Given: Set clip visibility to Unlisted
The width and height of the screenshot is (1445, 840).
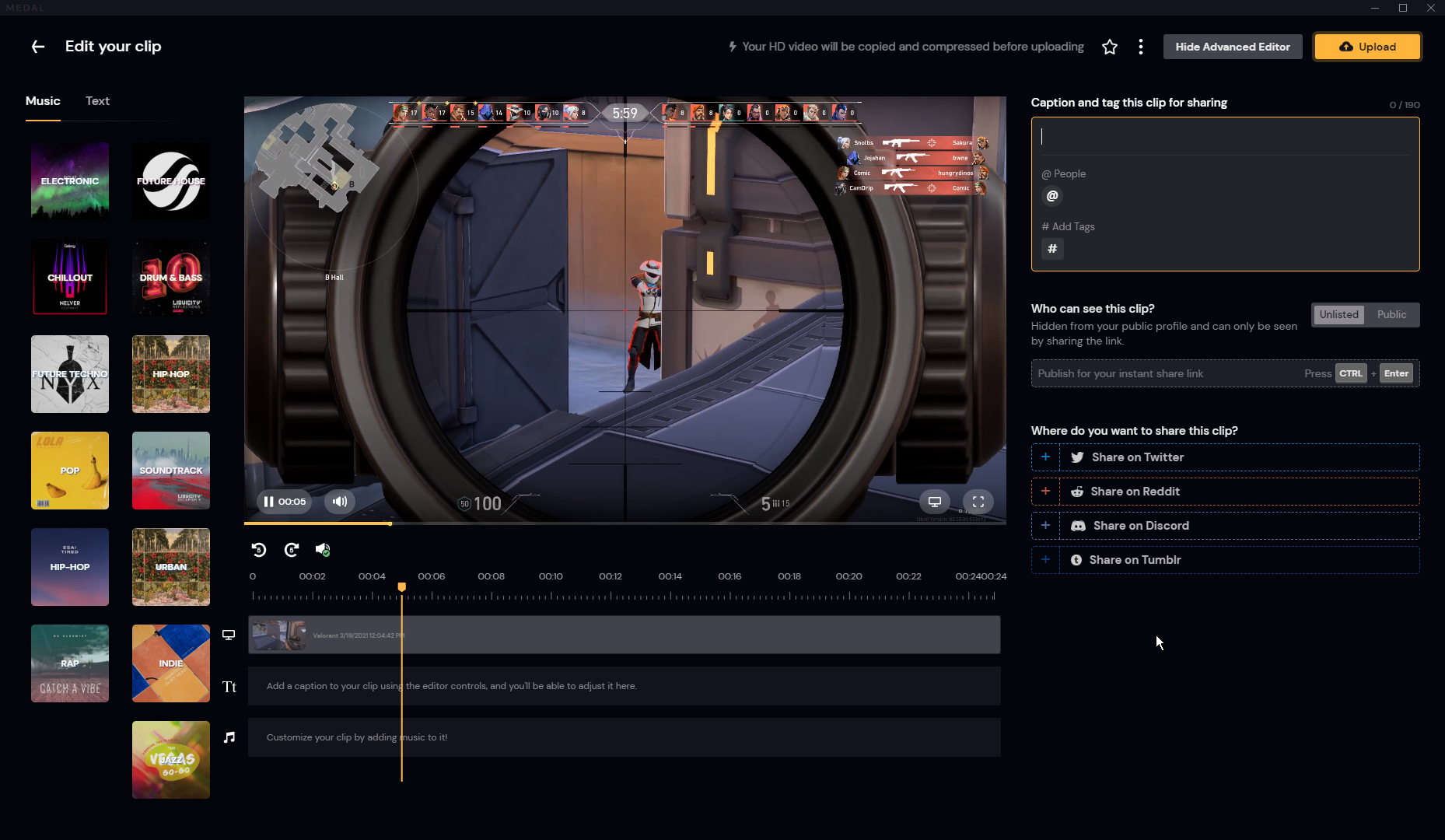Looking at the screenshot, I should [x=1338, y=315].
